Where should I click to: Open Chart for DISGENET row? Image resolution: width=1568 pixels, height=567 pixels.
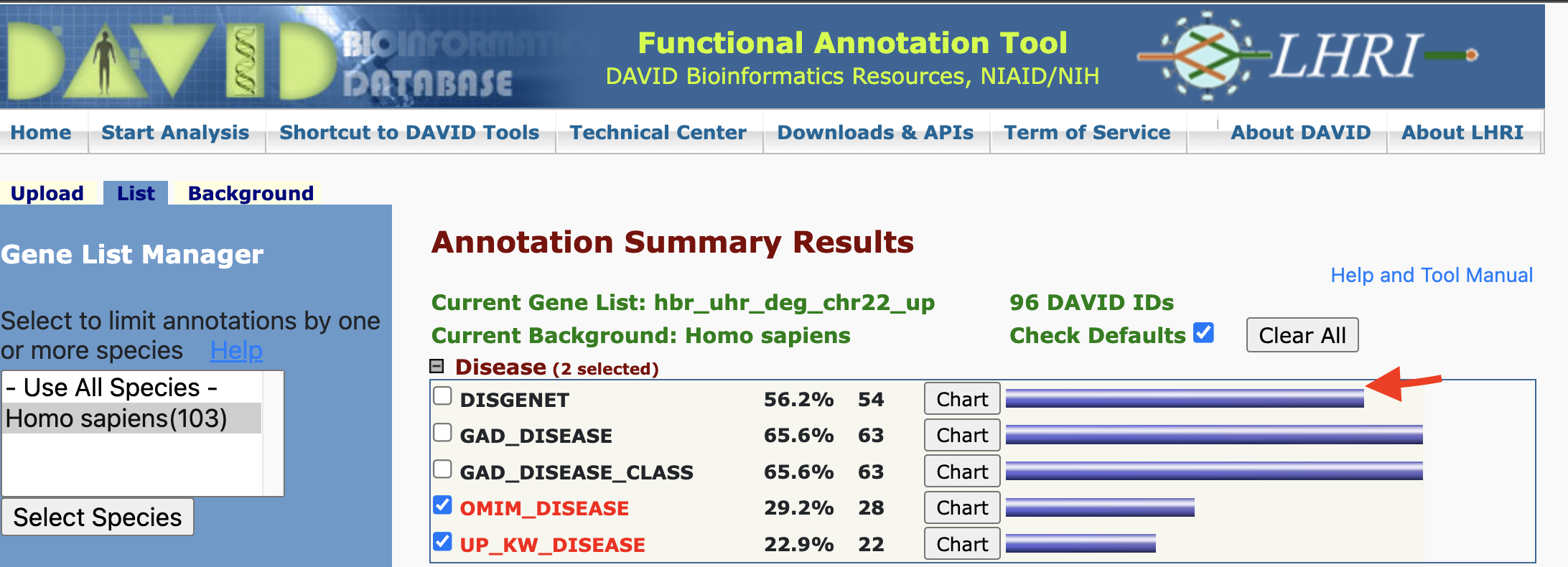(x=961, y=399)
